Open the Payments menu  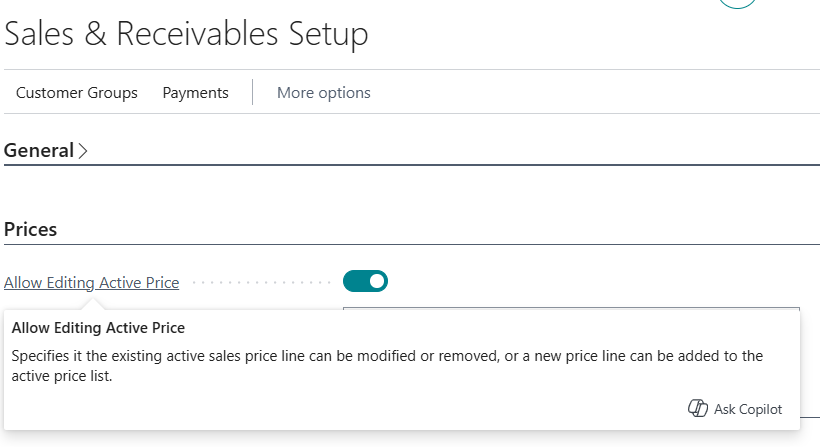[x=196, y=93]
